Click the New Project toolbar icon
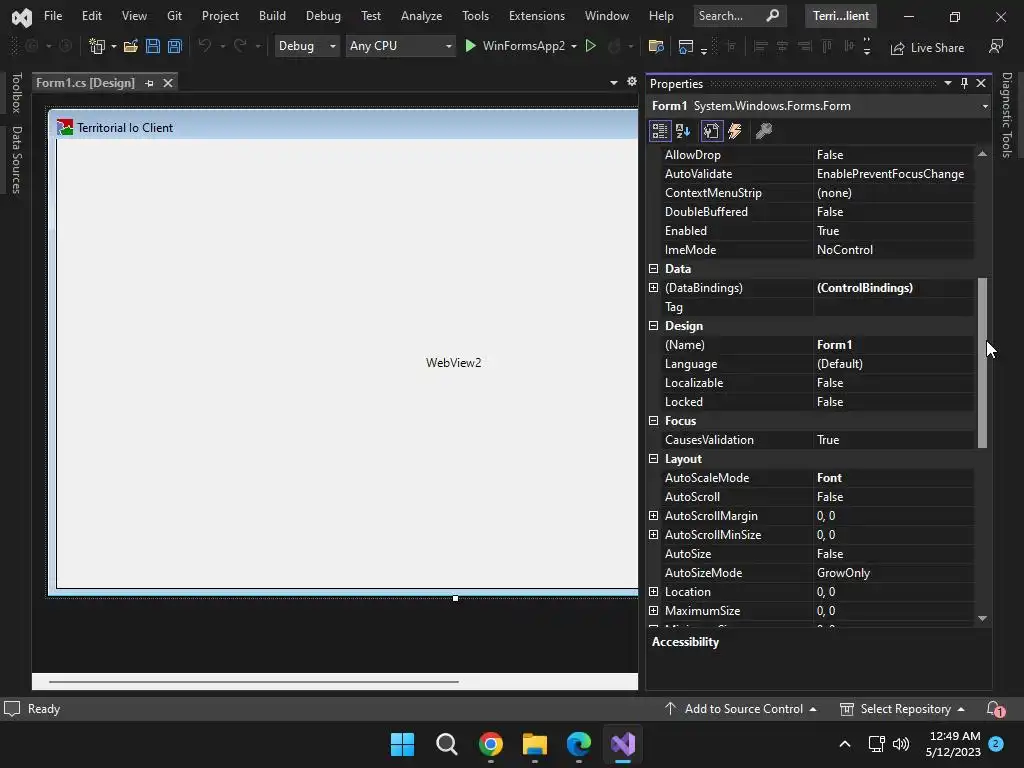Screen dimensions: 1024x768 [97, 46]
